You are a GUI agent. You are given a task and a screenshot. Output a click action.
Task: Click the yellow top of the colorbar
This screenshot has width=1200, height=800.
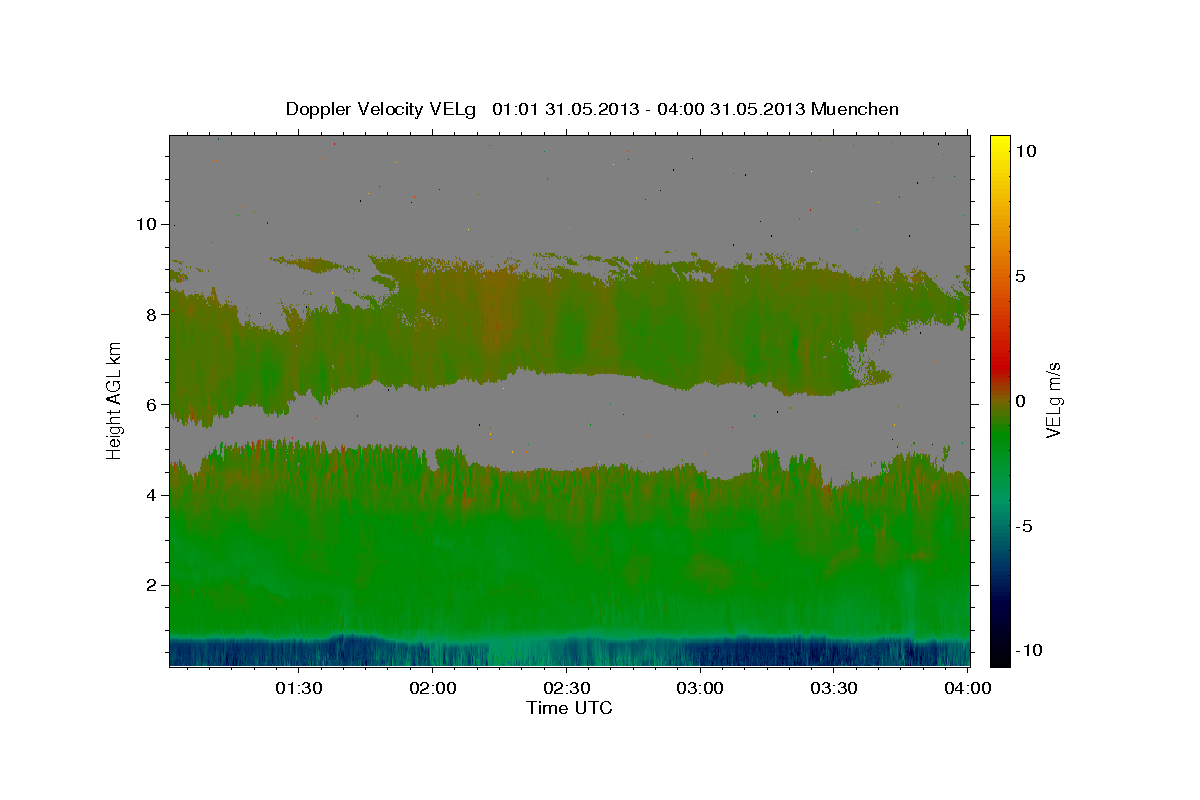coord(999,145)
